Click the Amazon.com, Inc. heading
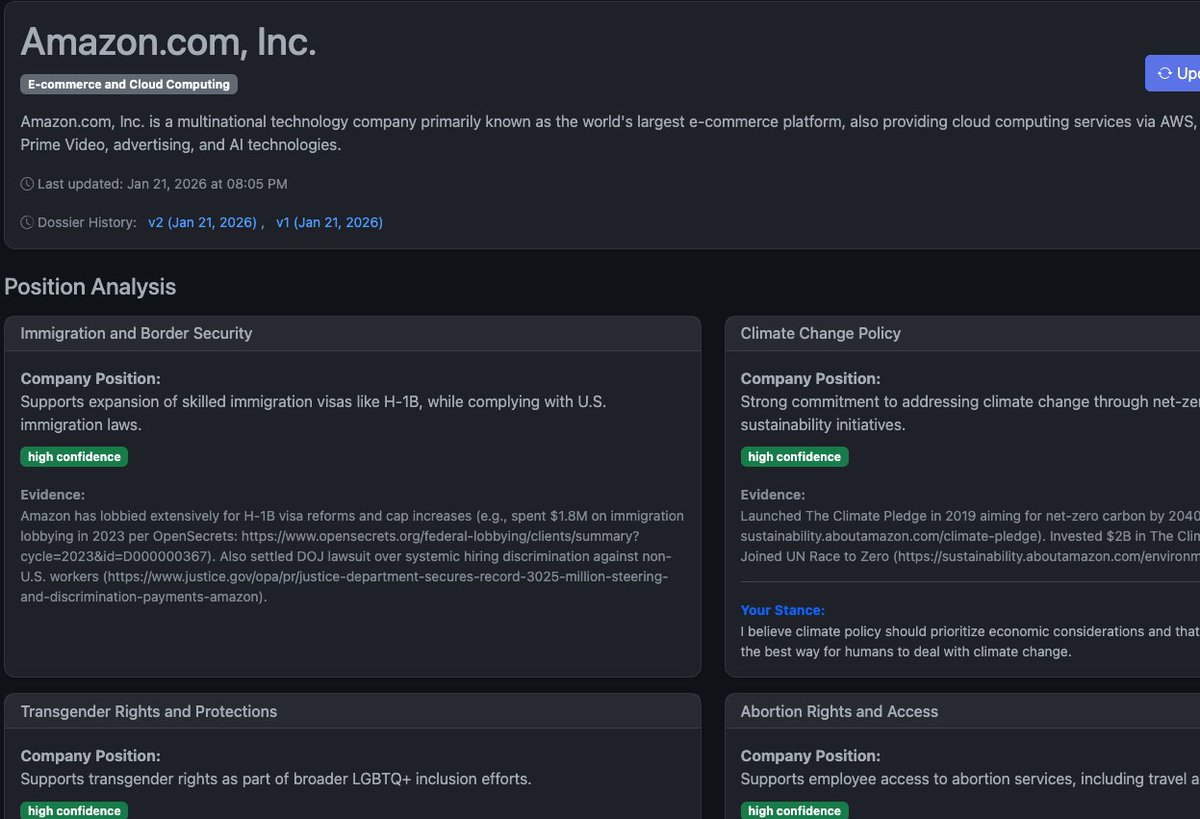1200x819 pixels. coord(168,41)
